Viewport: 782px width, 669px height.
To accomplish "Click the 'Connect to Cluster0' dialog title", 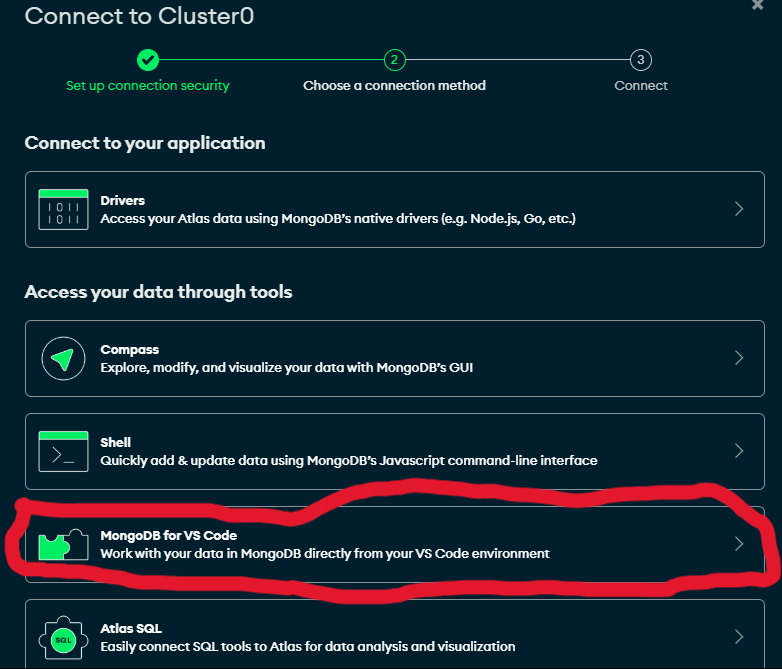I will click(140, 16).
